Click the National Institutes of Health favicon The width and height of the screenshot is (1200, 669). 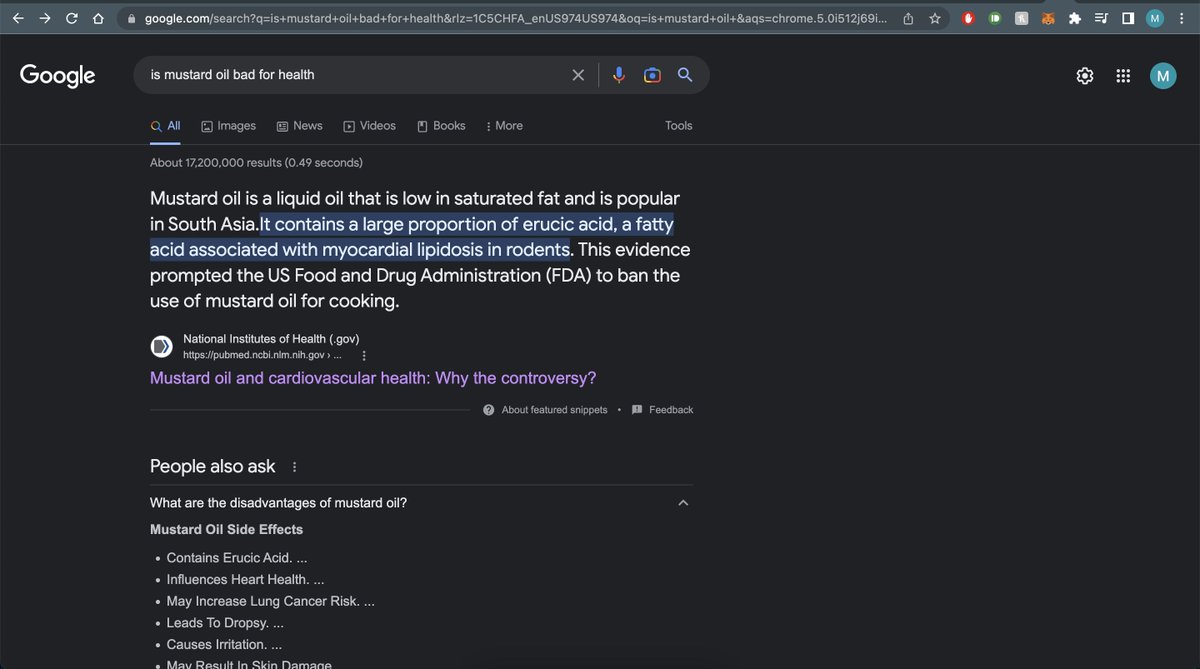[x=161, y=347]
